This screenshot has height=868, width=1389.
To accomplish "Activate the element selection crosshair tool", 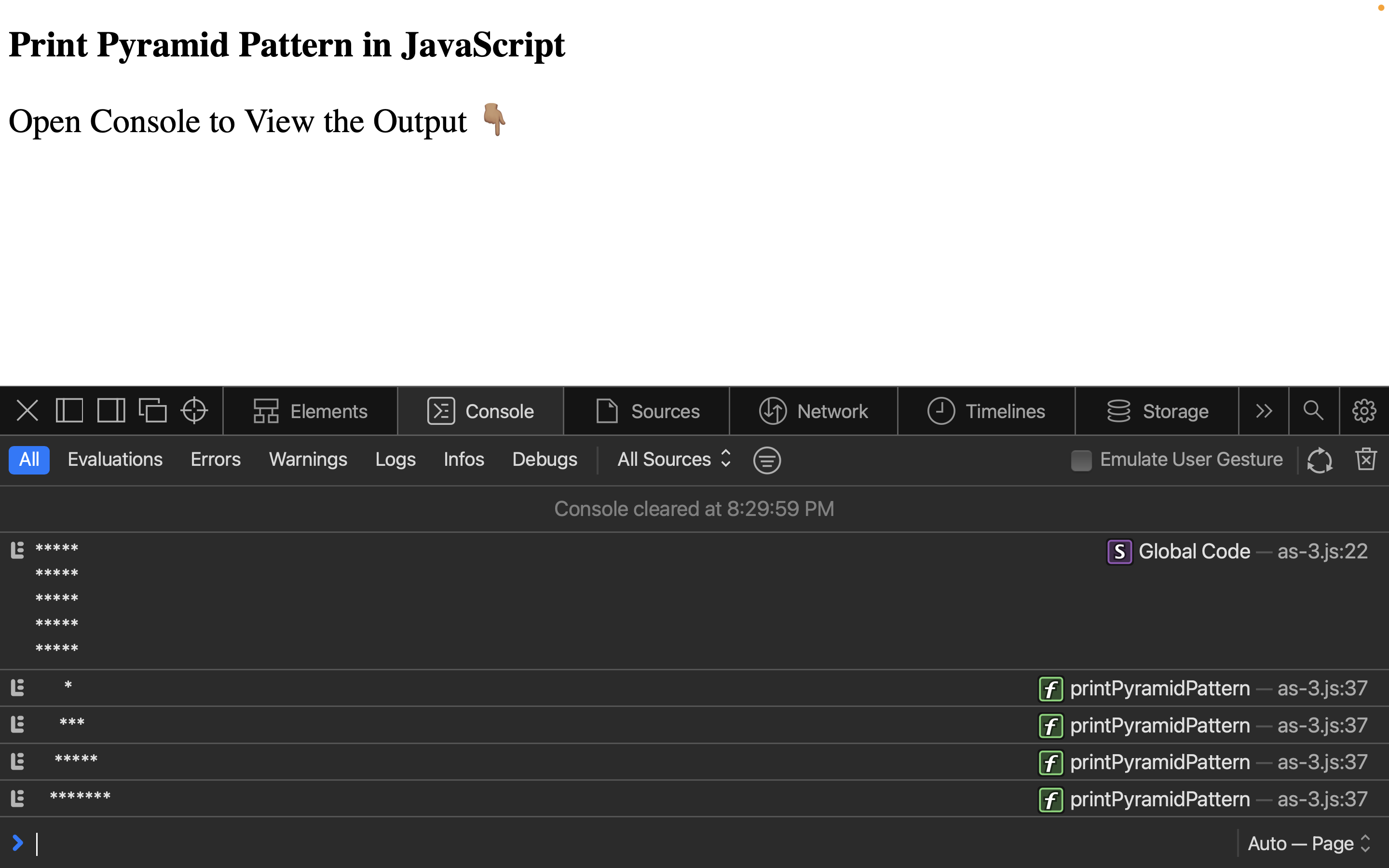I will click(x=193, y=410).
